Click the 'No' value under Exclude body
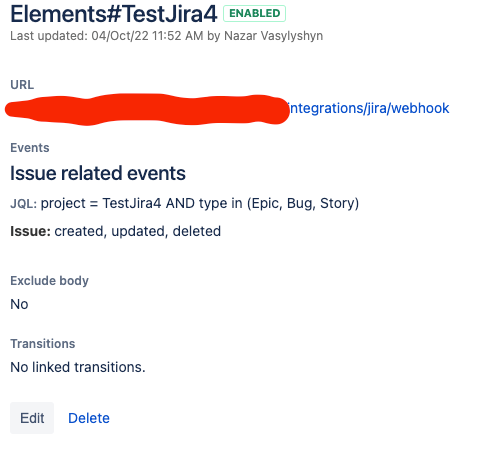The image size is (480, 457). (19, 304)
